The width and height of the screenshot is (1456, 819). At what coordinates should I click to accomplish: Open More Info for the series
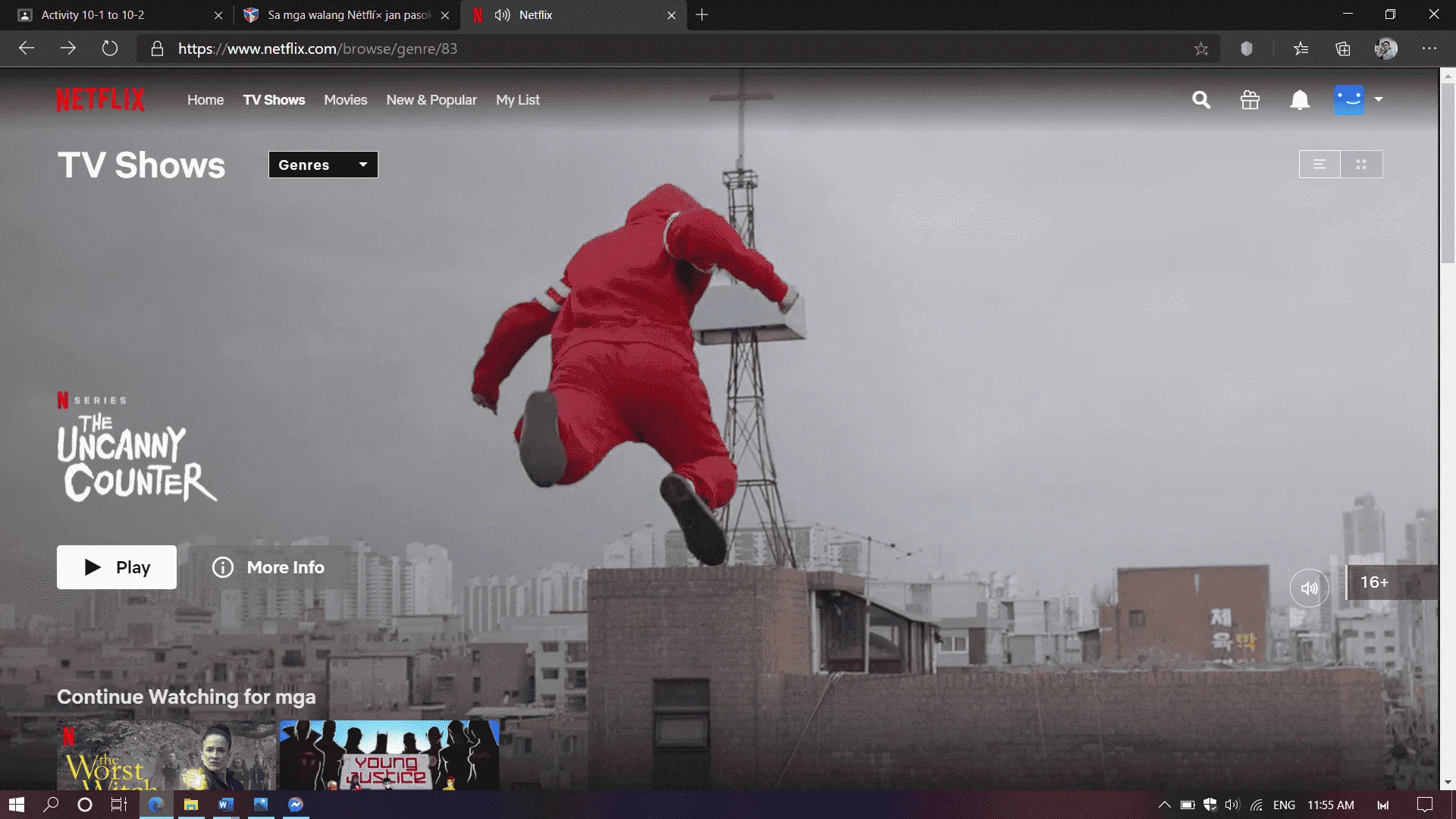(269, 567)
